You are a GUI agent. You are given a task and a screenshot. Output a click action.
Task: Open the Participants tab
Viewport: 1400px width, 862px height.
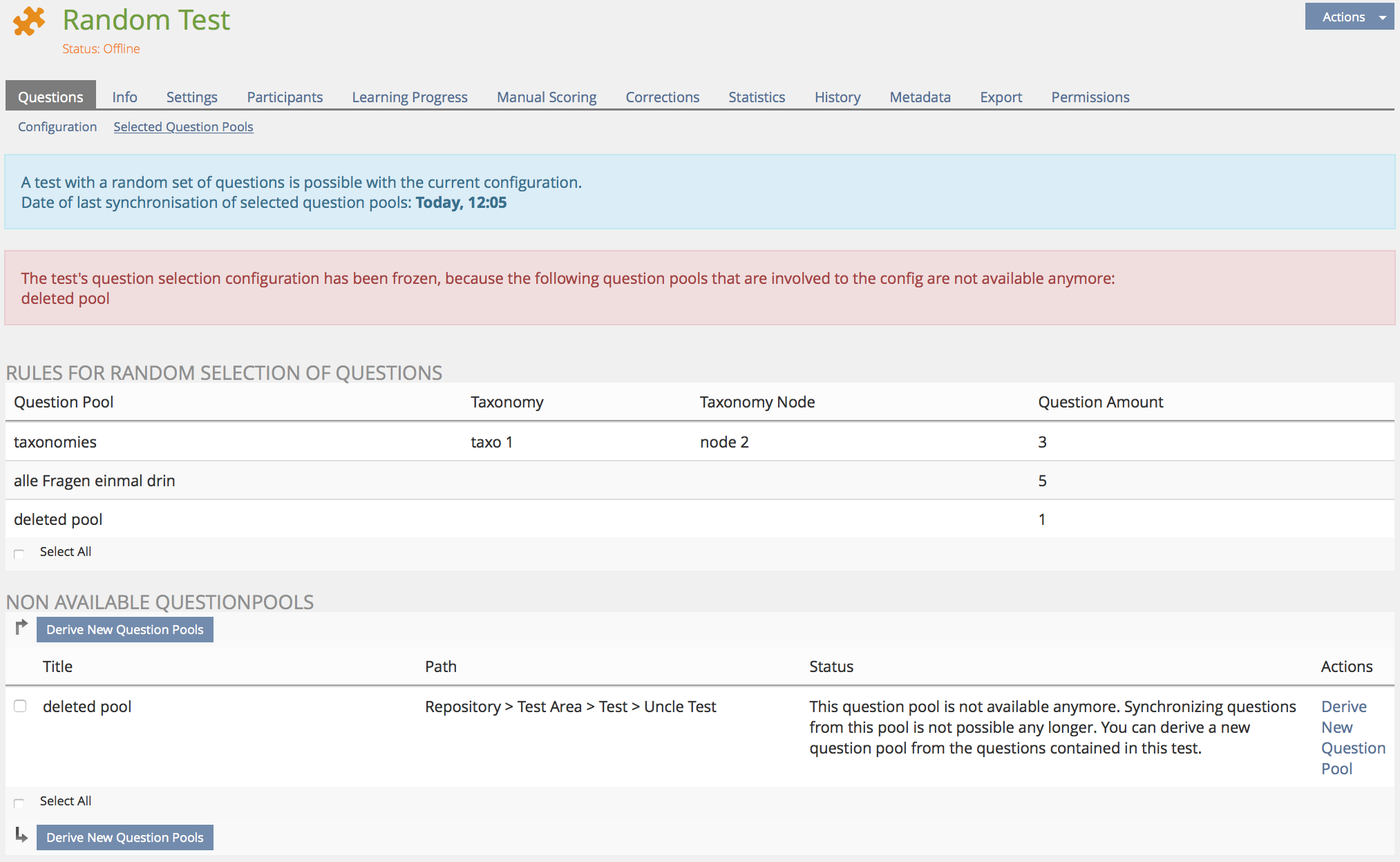point(285,97)
